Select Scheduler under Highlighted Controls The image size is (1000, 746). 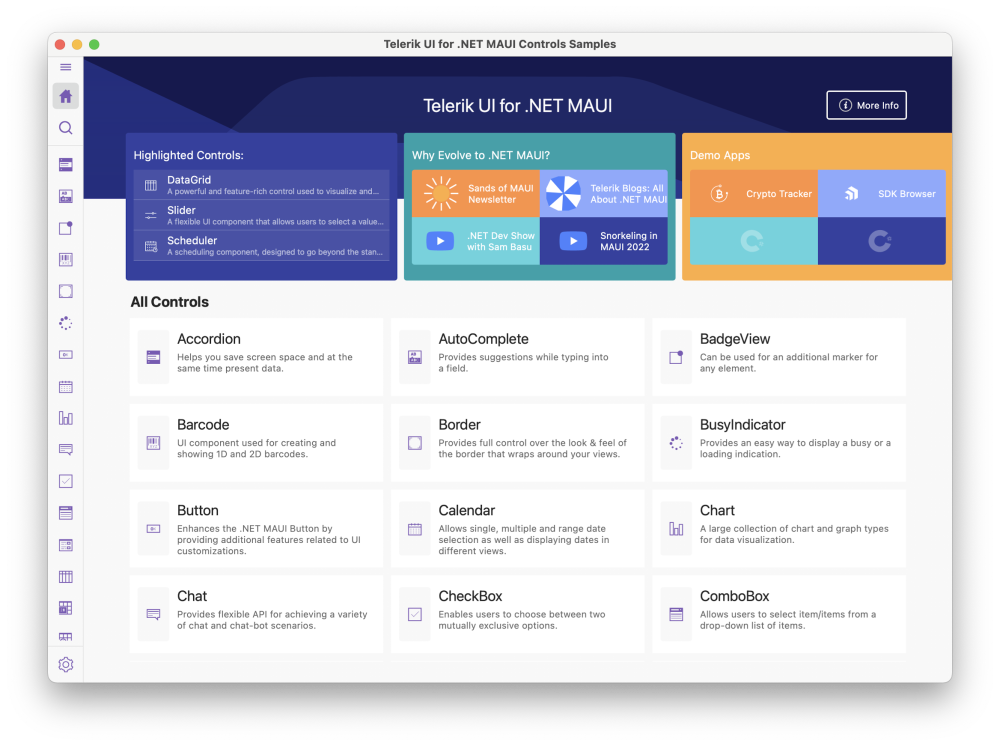click(262, 246)
